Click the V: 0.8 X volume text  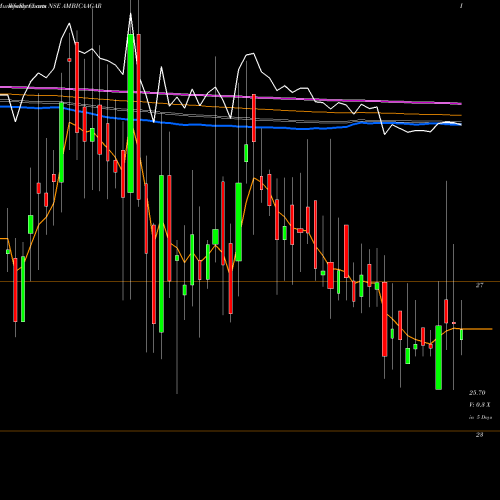point(480,405)
